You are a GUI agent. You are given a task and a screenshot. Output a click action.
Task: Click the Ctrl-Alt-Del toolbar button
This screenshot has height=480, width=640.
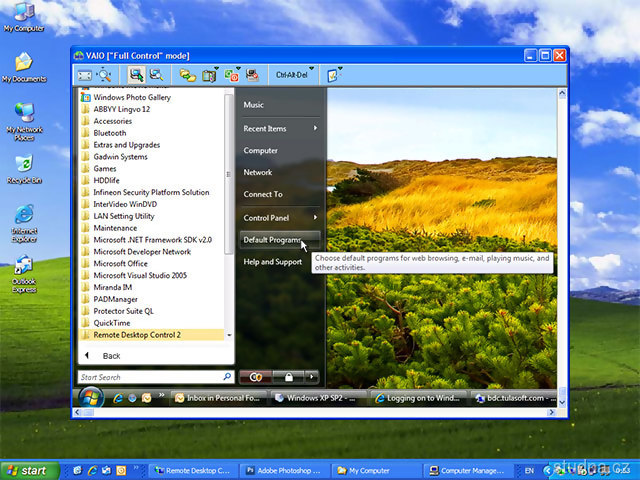(x=291, y=75)
